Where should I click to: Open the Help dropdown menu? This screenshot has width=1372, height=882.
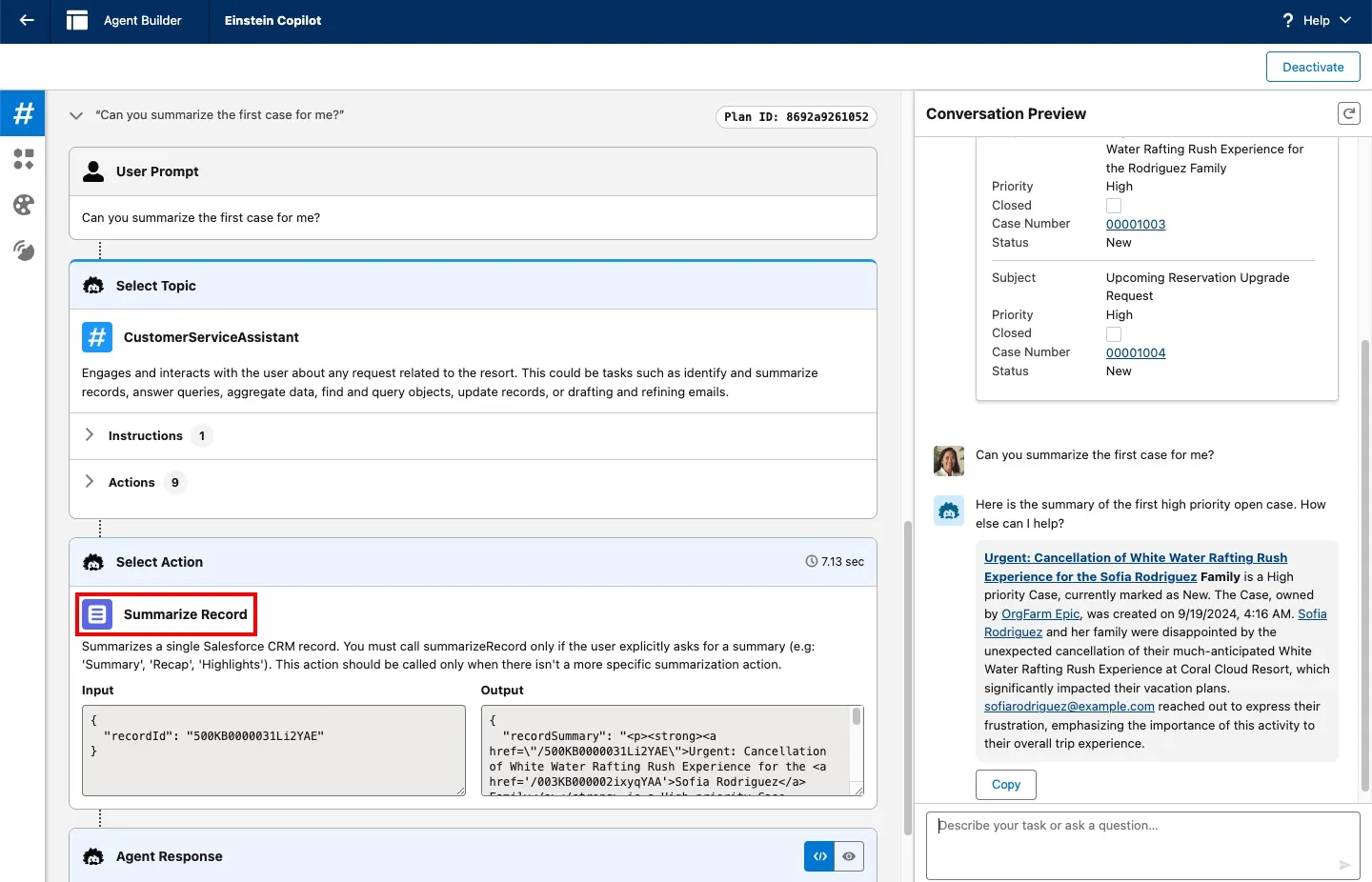click(1317, 20)
